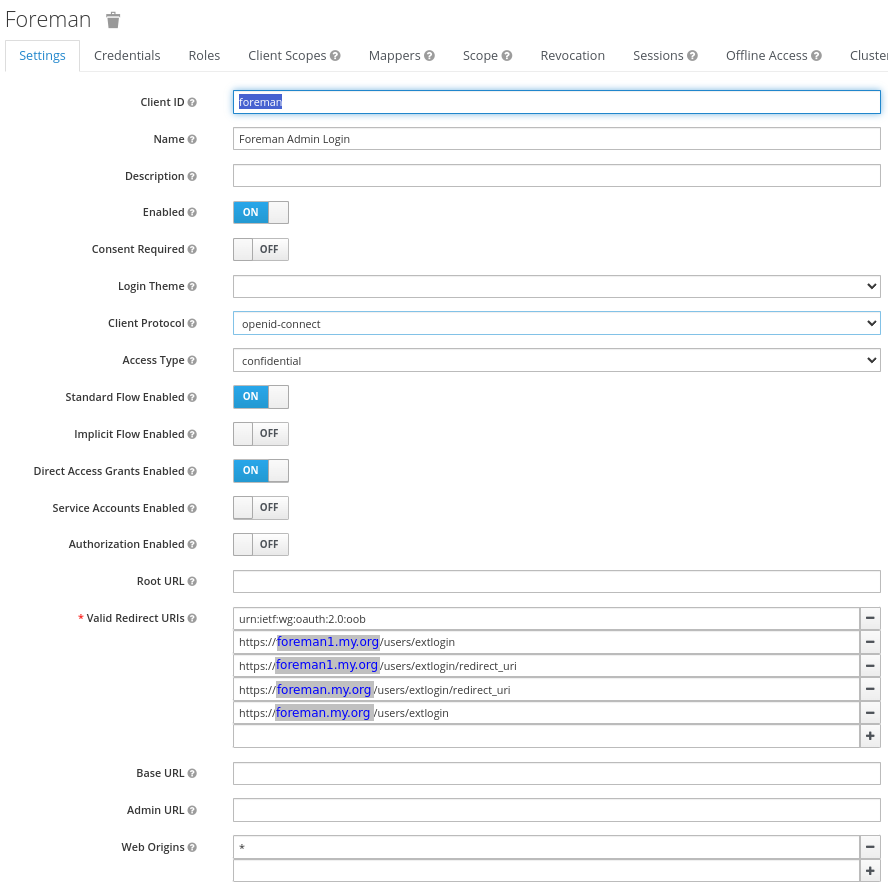Show help icon for Admin URL
The height and width of the screenshot is (888, 888).
[192, 810]
